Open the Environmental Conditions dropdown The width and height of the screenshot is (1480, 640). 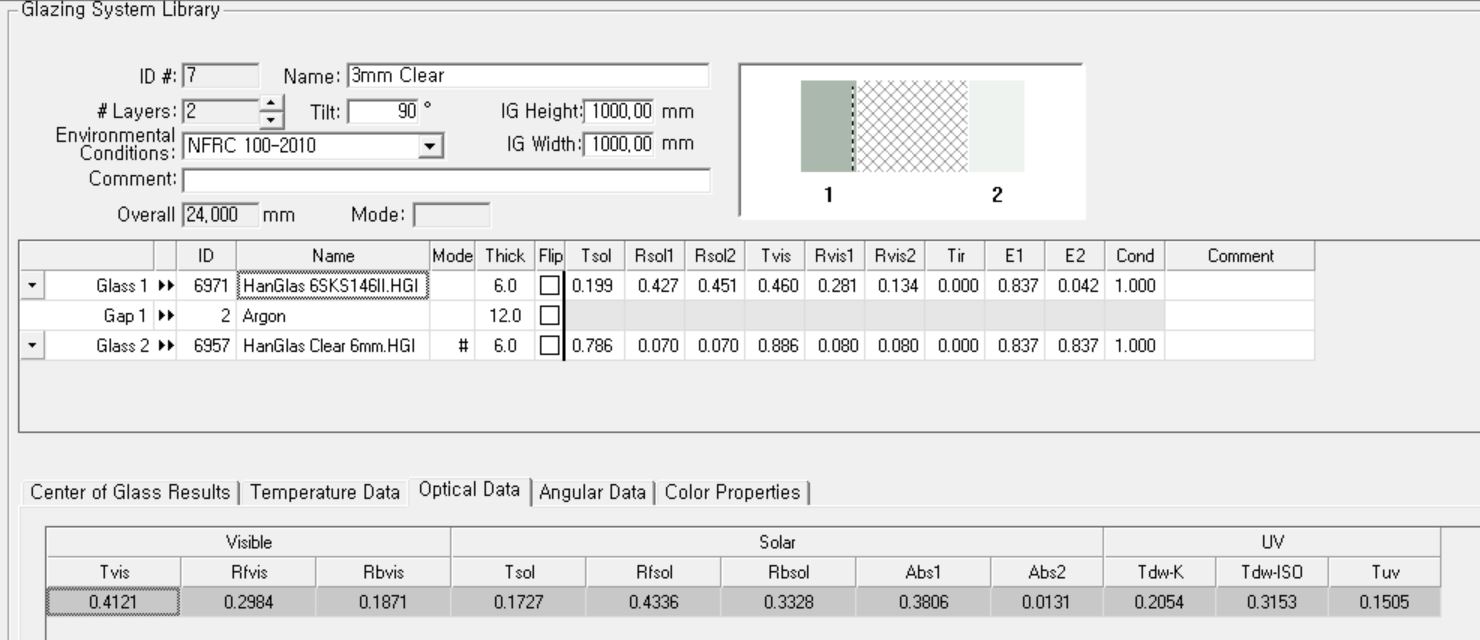click(430, 146)
